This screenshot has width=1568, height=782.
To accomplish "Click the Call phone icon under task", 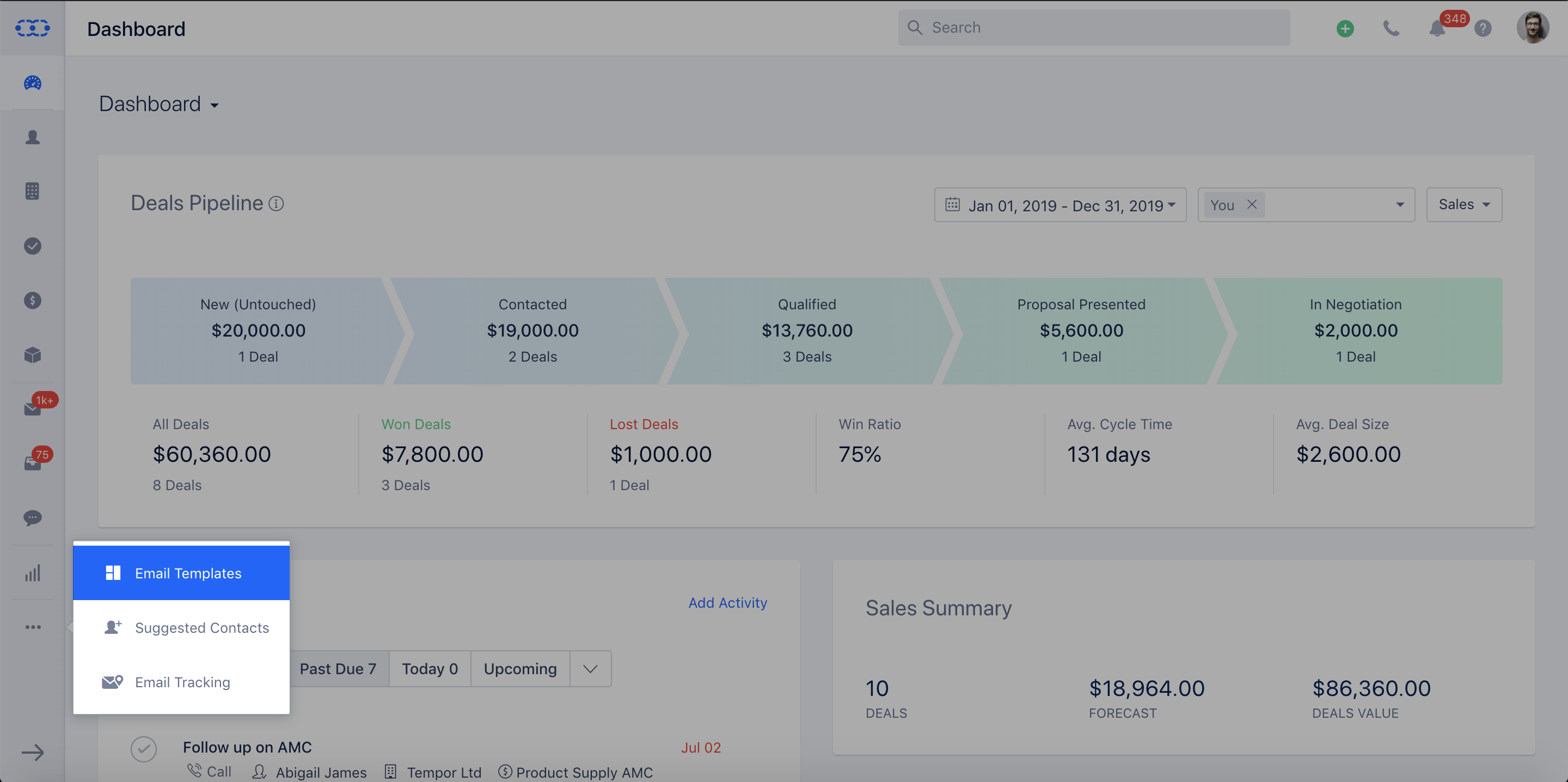I will coord(194,771).
